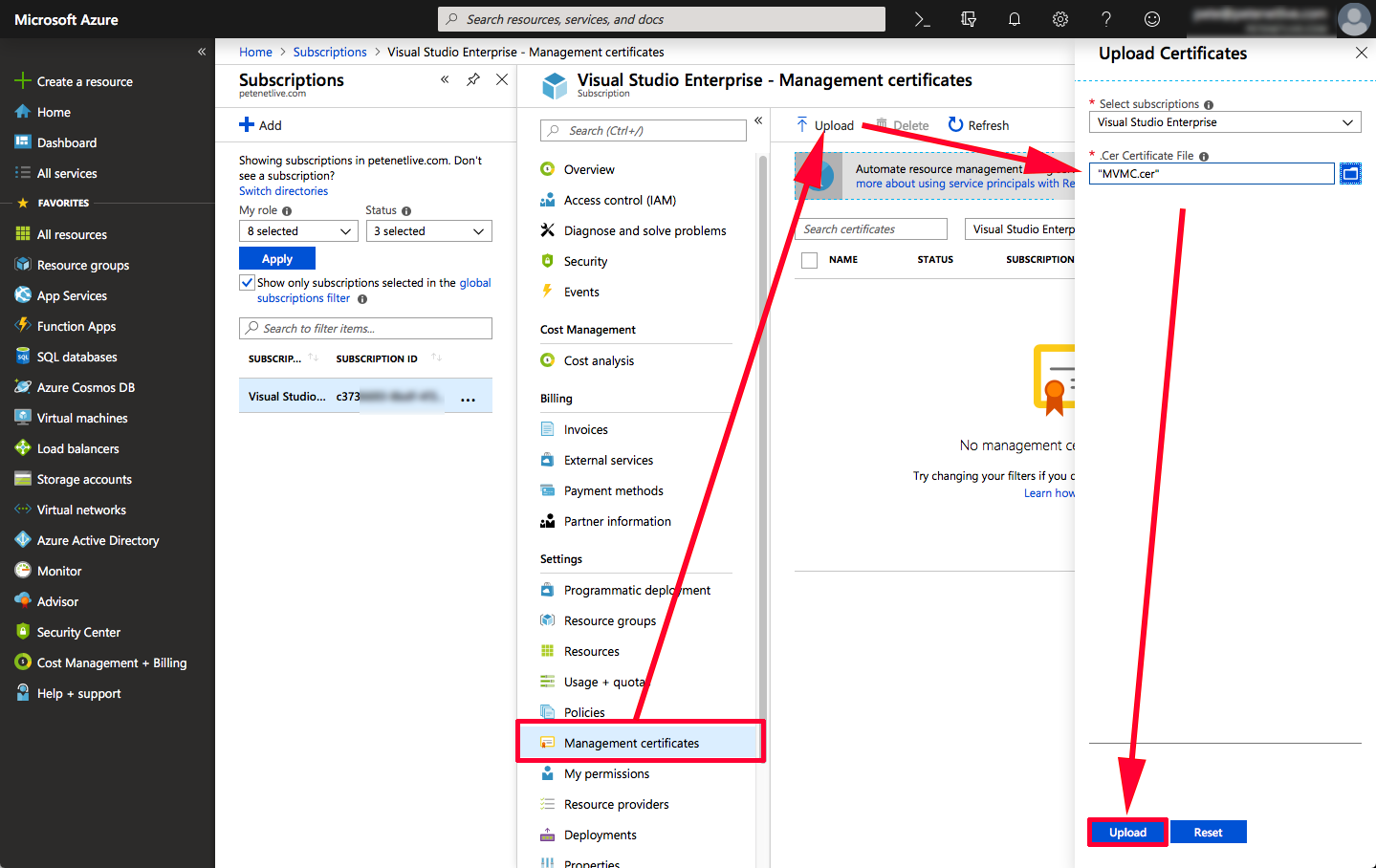The width and height of the screenshot is (1376, 868).
Task: Open the help question mark icon
Action: [x=1106, y=19]
